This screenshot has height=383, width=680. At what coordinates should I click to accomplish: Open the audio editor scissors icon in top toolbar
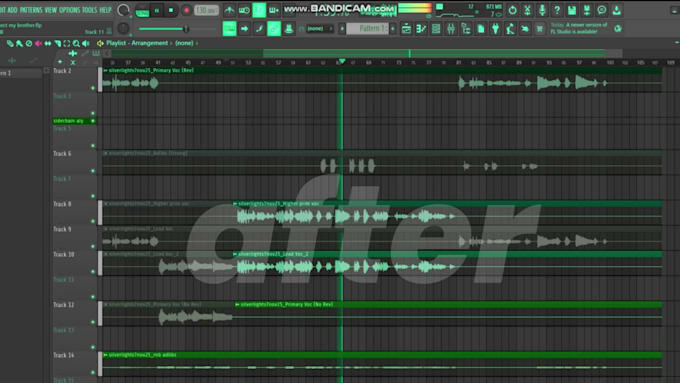point(527,10)
